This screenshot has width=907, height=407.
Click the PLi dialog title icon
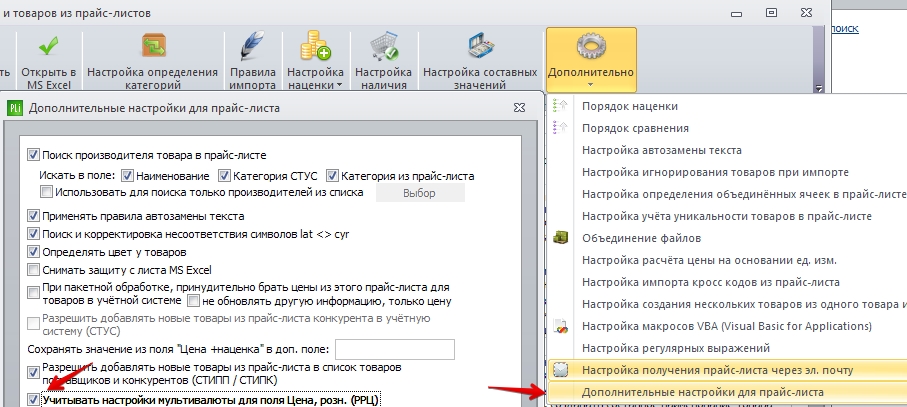15,108
